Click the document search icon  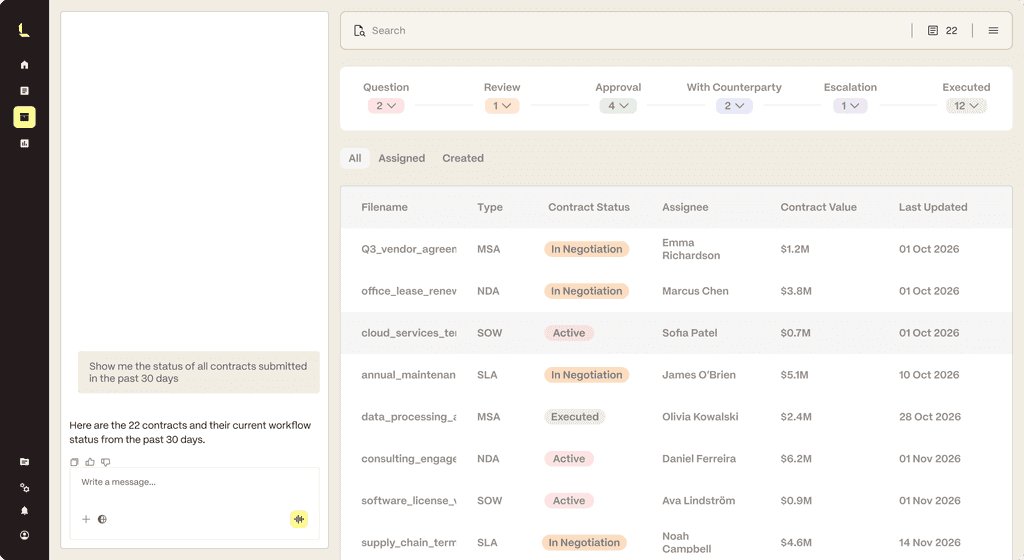359,31
